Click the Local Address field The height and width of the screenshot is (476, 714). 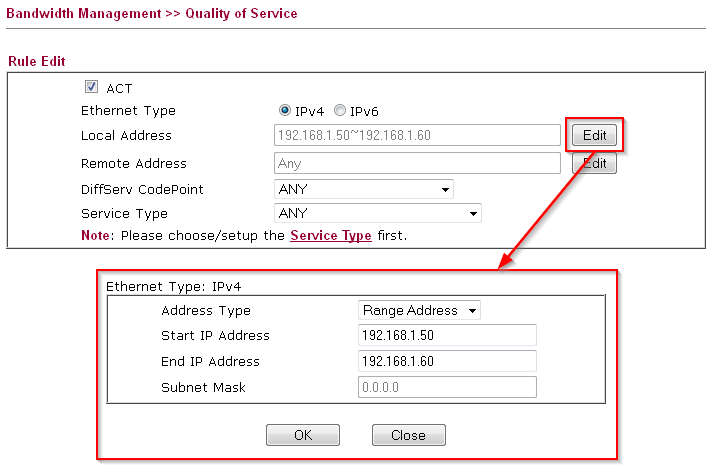[417, 135]
